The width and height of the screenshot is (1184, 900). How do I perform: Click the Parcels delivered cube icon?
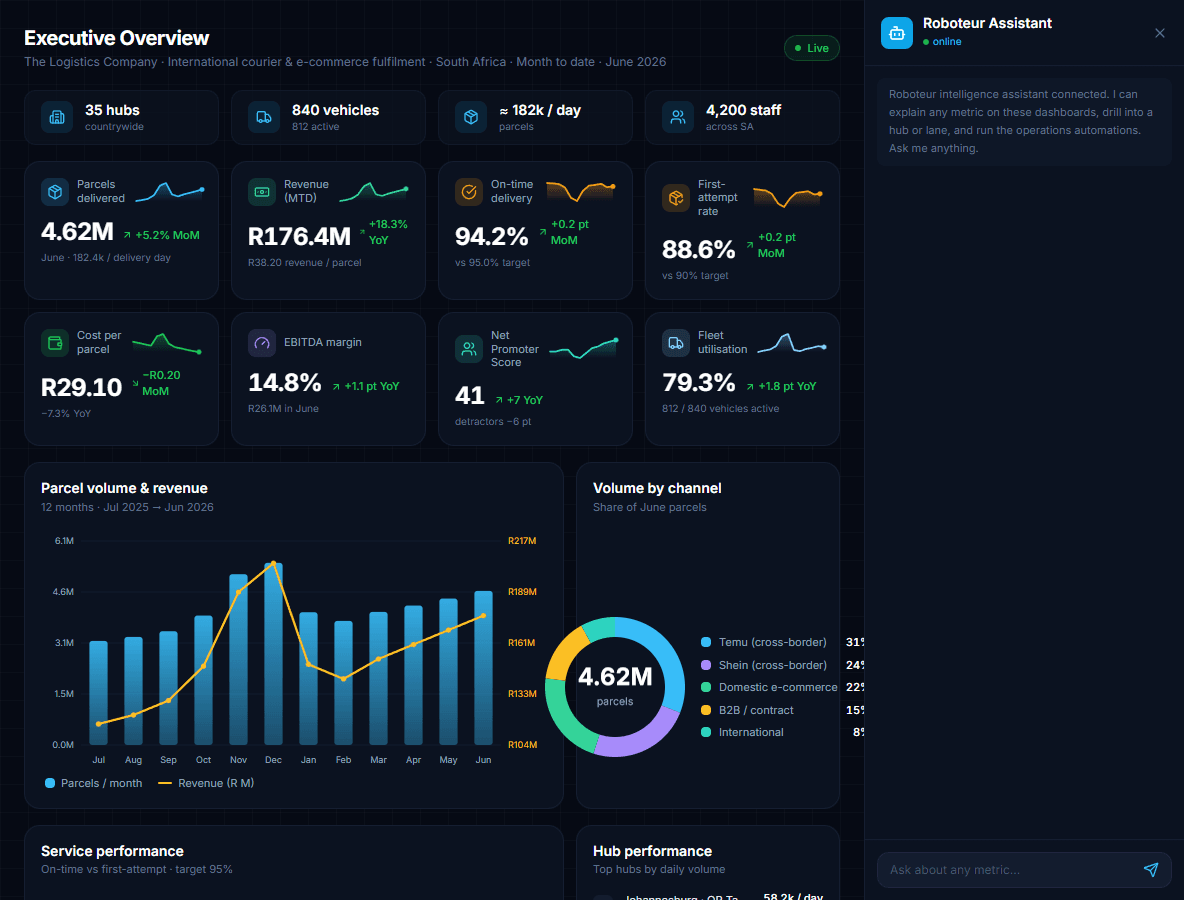point(55,192)
